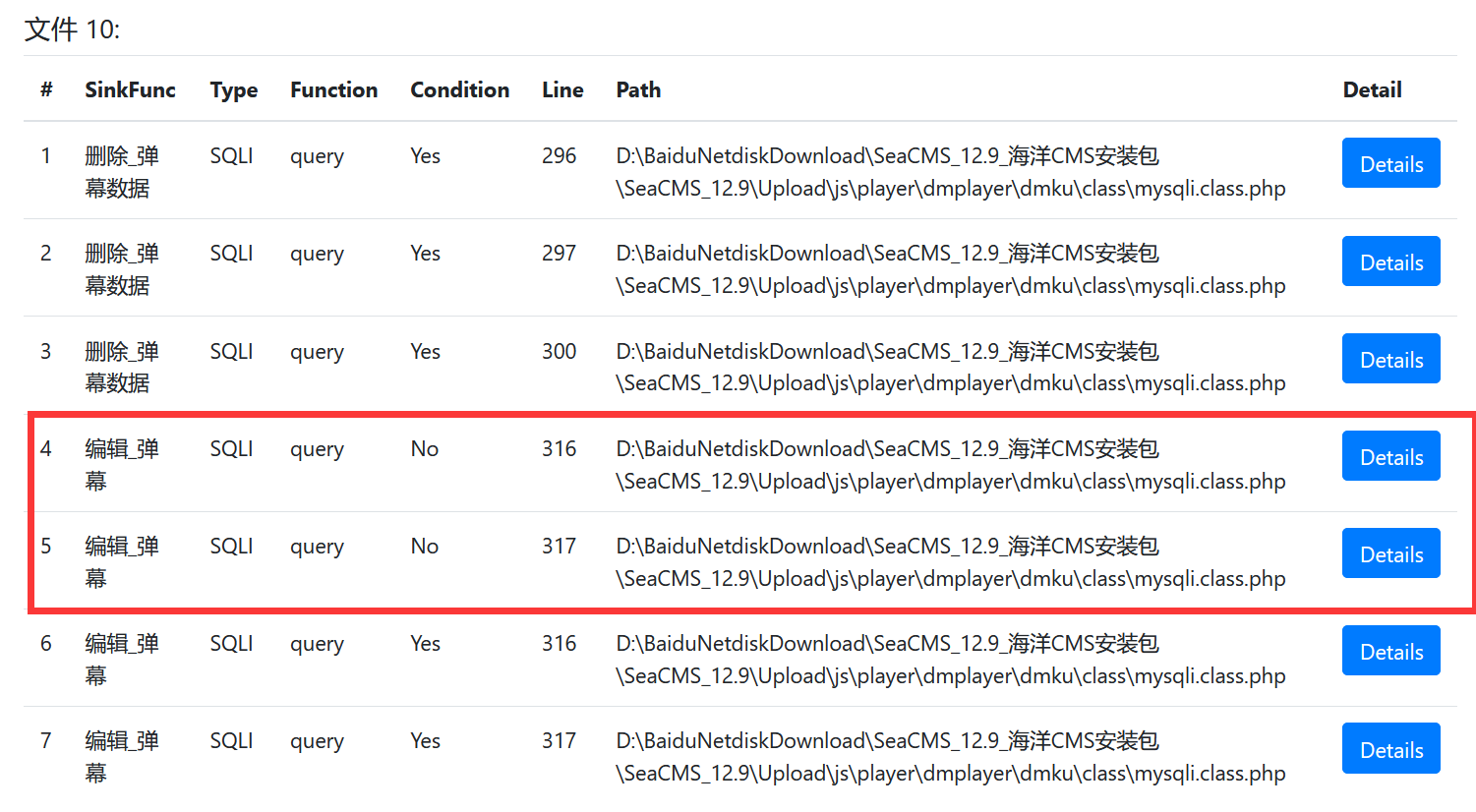1476x812 pixels.
Task: Click the Detail column header
Action: click(x=1372, y=90)
